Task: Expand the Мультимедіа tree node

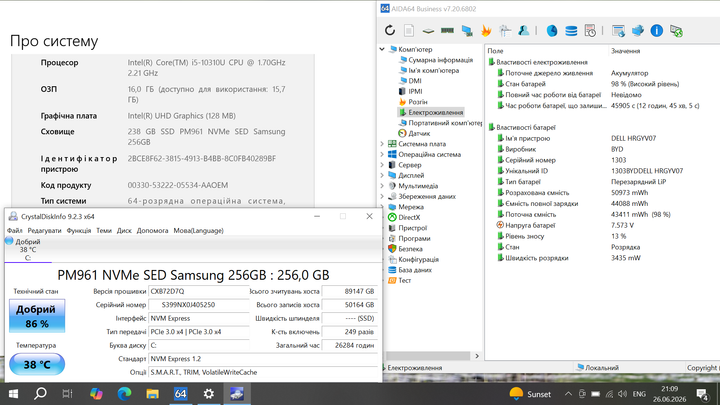Action: pos(382,186)
